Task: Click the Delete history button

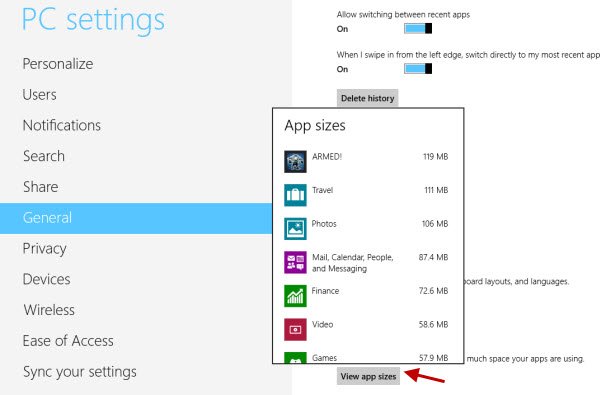Action: 367,98
